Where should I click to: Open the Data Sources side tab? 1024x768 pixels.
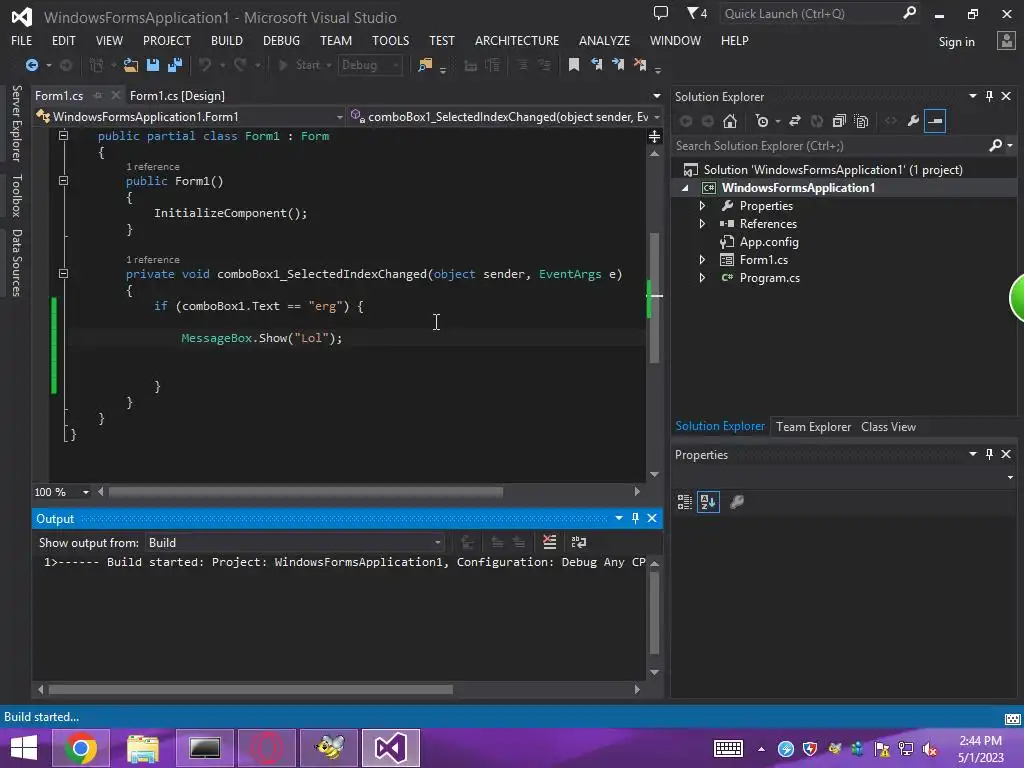16,263
